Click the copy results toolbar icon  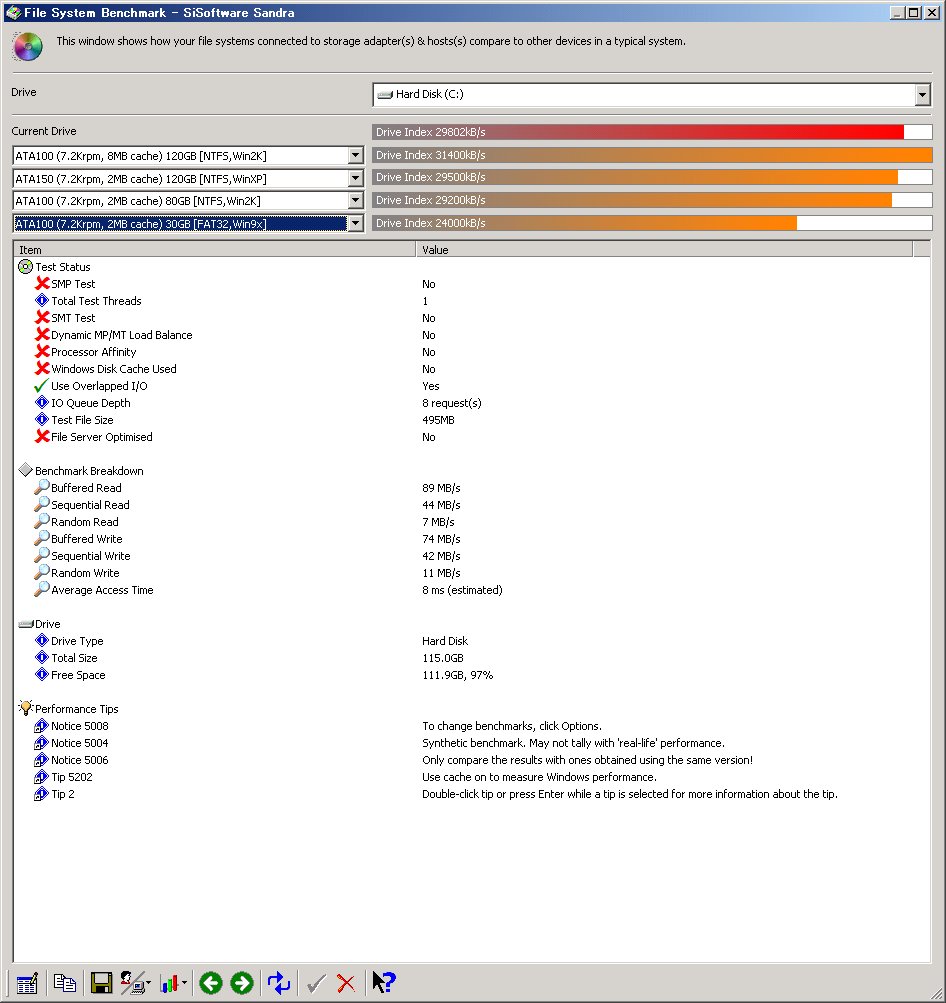pos(65,983)
